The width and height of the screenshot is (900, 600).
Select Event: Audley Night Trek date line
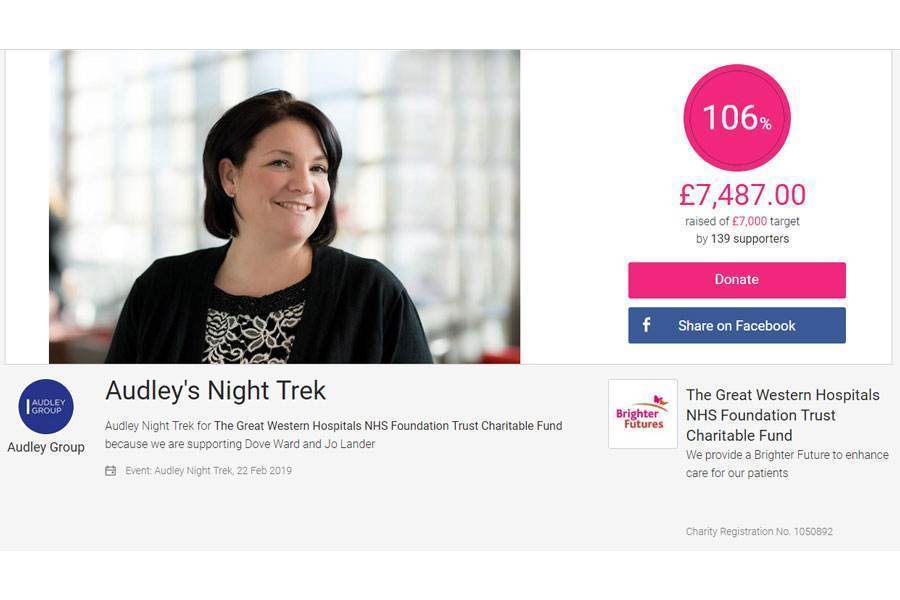pyautogui.click(x=208, y=471)
